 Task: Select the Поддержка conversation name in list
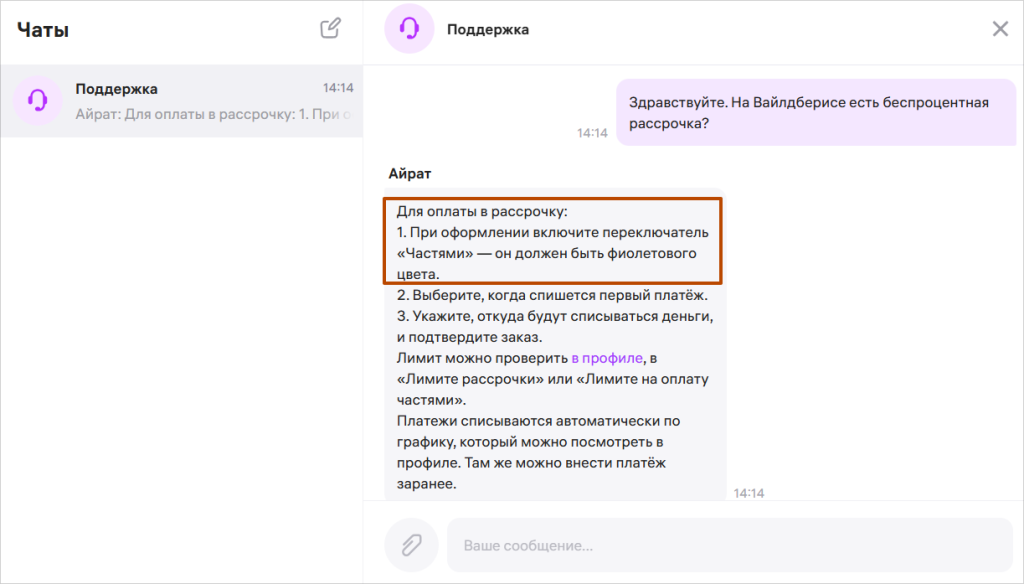(116, 89)
